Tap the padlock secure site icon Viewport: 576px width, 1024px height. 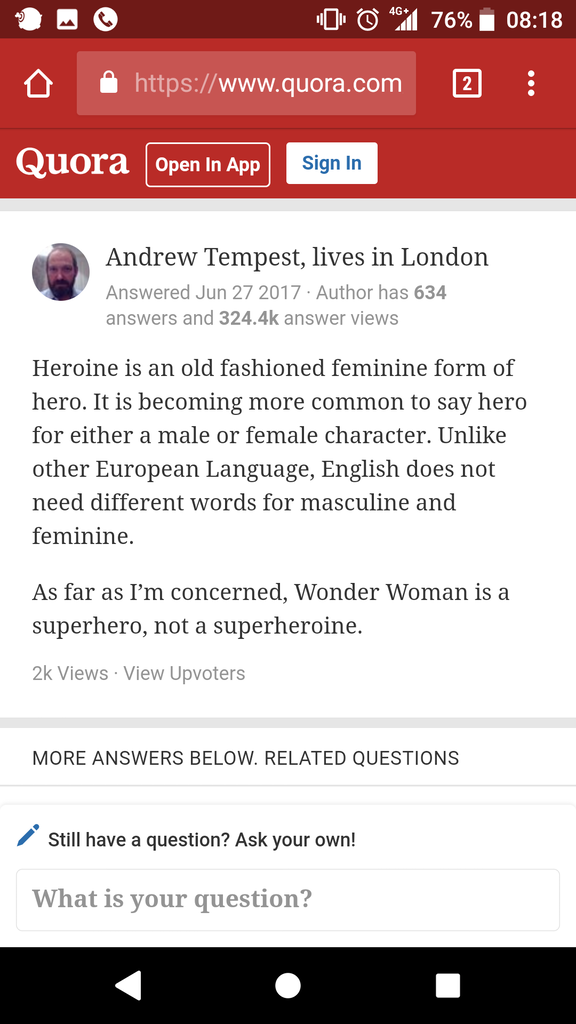pos(108,83)
